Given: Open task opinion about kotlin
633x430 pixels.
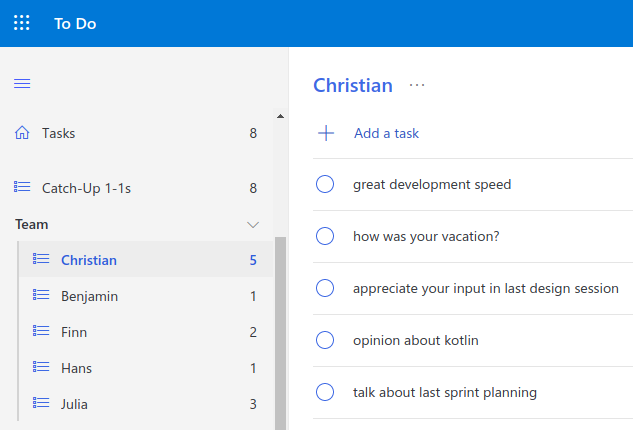Looking at the screenshot, I should click(415, 340).
